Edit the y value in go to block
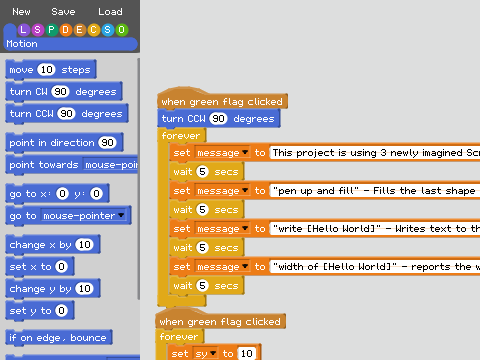Viewport: 480px width, 360px height. tap(96, 194)
